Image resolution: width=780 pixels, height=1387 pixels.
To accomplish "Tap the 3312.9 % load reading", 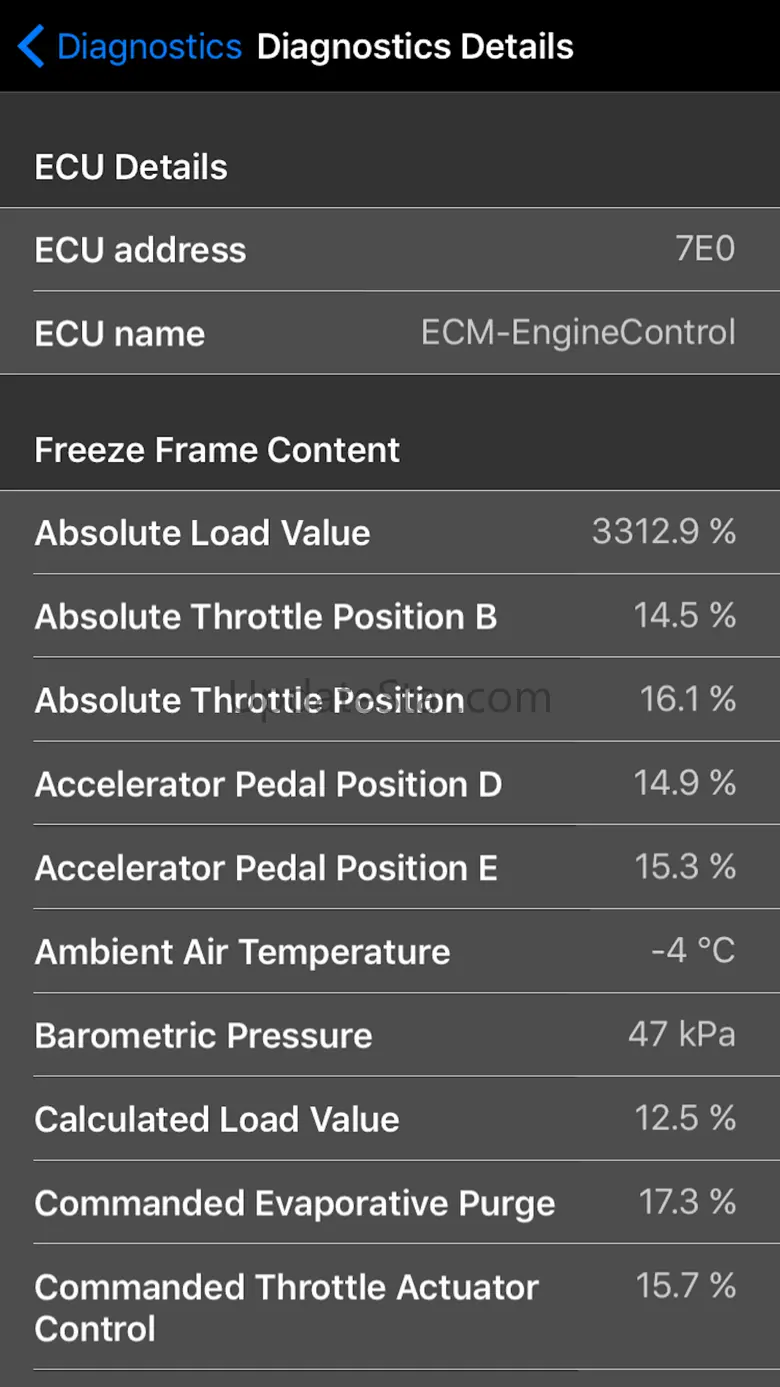I will pos(663,532).
